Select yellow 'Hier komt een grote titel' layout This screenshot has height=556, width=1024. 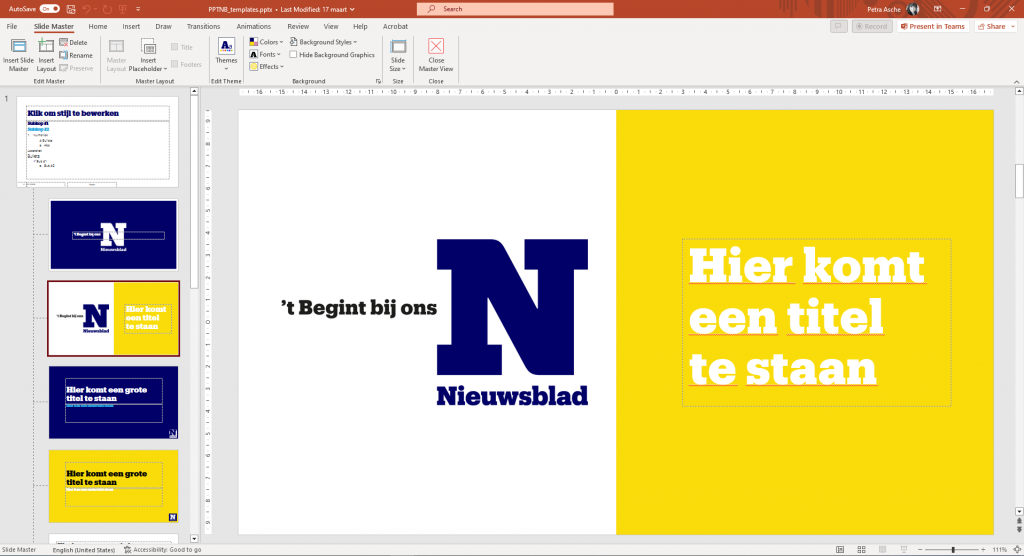[114, 486]
